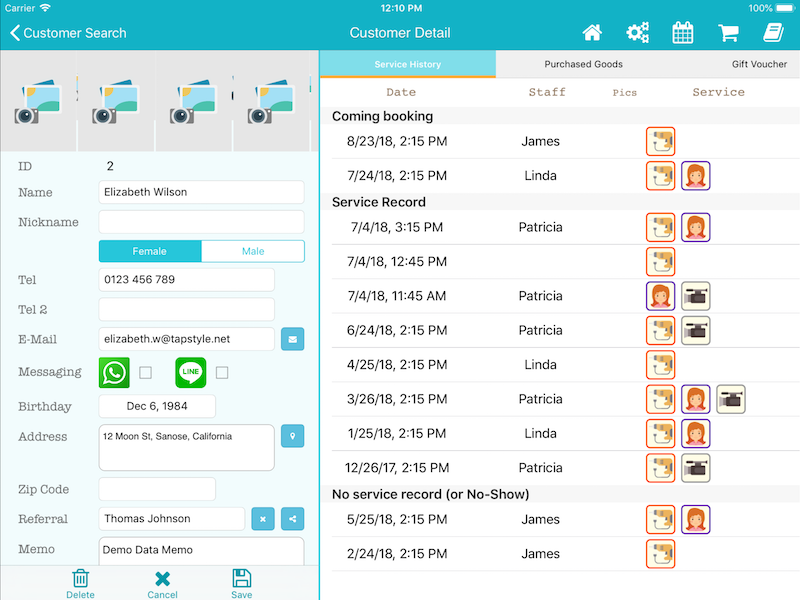The width and height of the screenshot is (800, 600).
Task: Tick the LINE messaging checkbox
Action: pos(222,372)
